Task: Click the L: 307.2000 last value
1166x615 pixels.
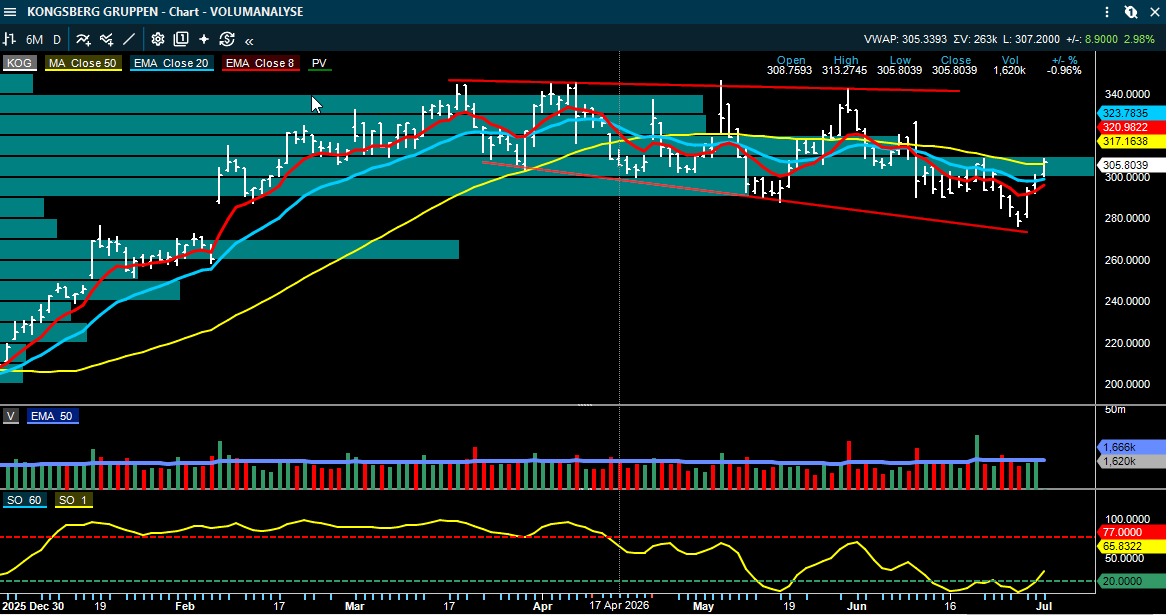Action: tap(1031, 39)
